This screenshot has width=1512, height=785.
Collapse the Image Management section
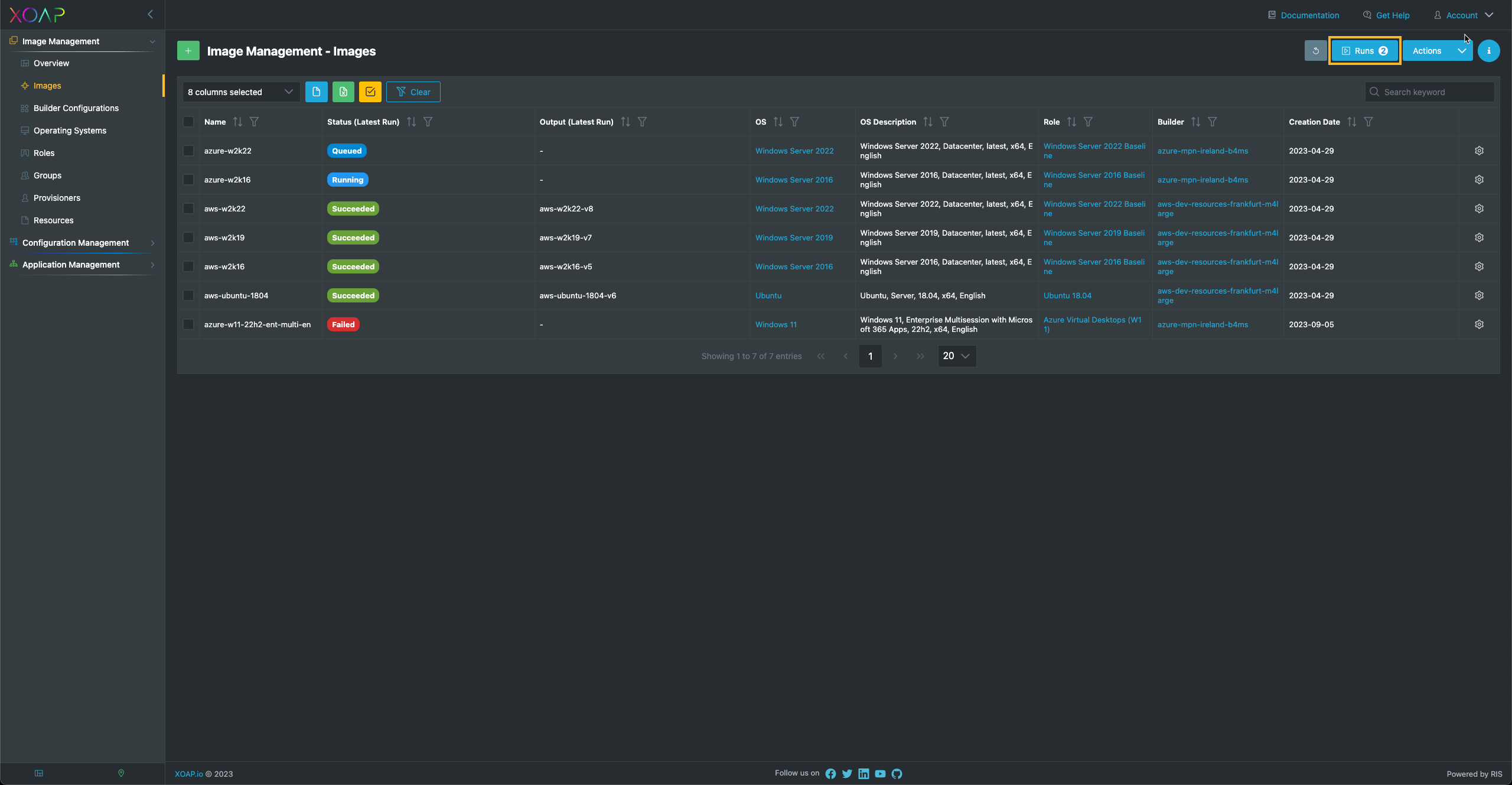pos(83,41)
